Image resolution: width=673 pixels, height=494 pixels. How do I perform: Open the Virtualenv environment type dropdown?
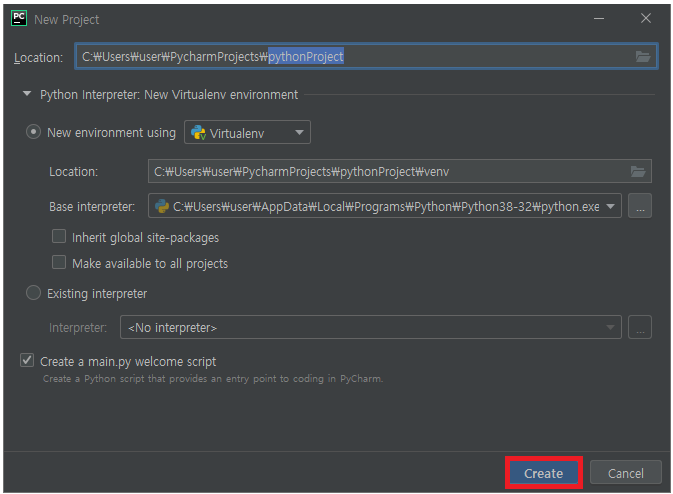247,132
